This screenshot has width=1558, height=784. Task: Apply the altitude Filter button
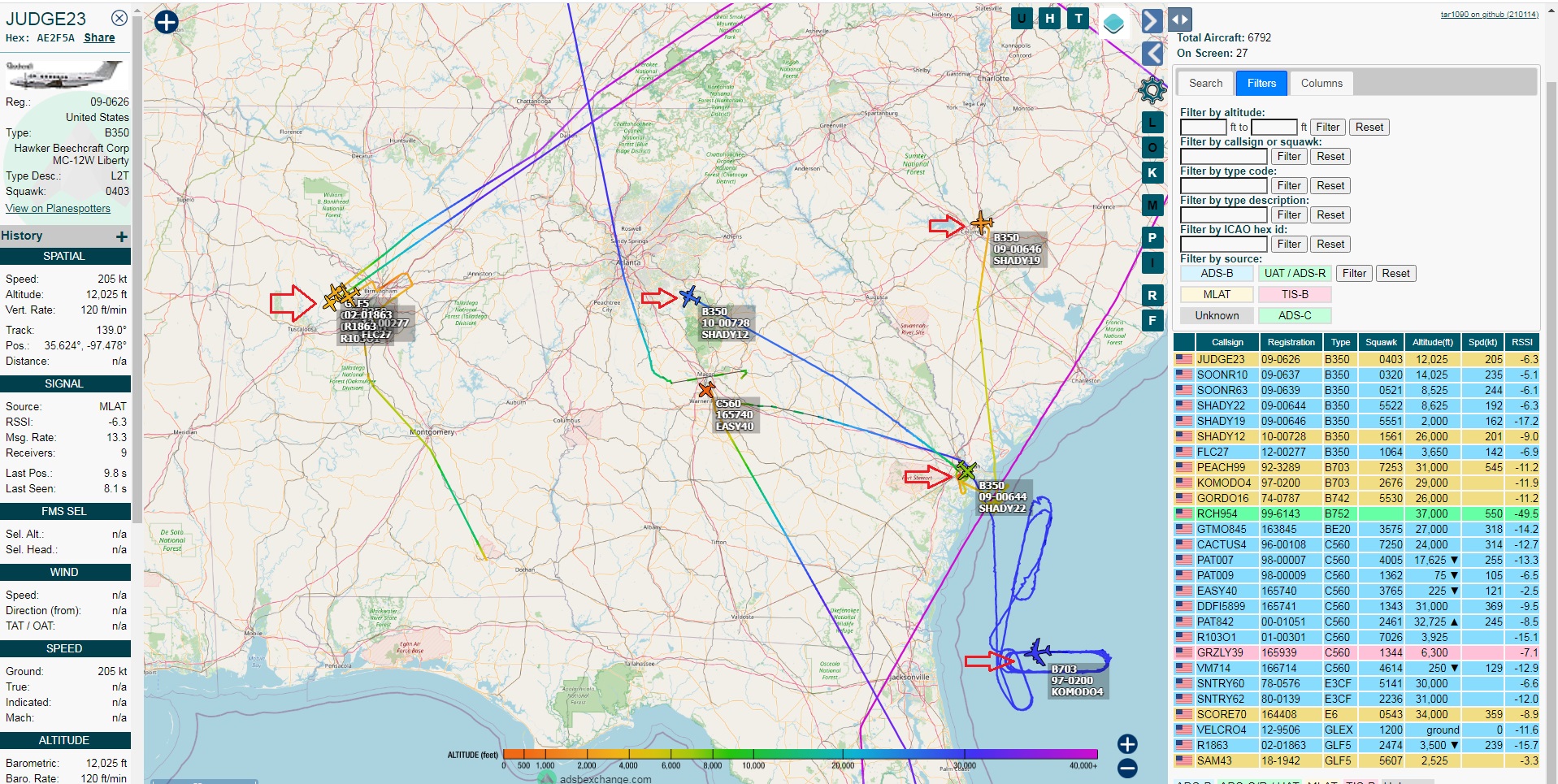click(1327, 127)
